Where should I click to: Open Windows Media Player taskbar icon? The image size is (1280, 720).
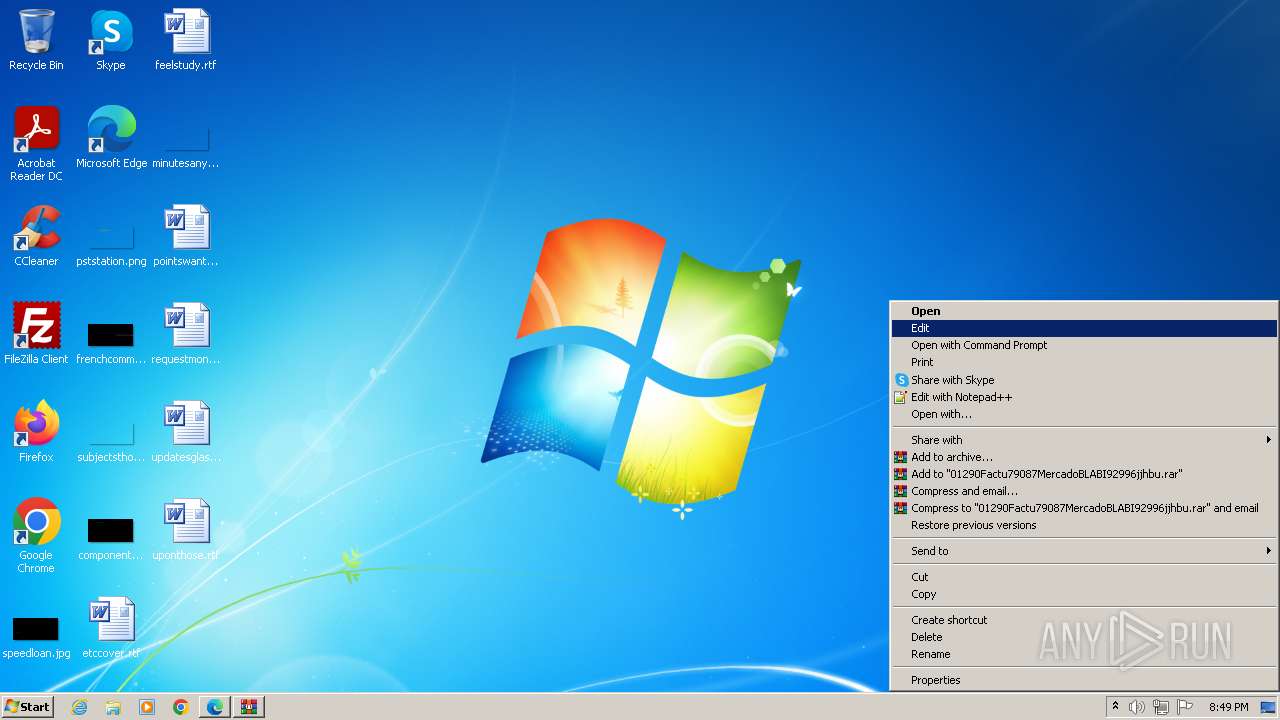(x=147, y=707)
